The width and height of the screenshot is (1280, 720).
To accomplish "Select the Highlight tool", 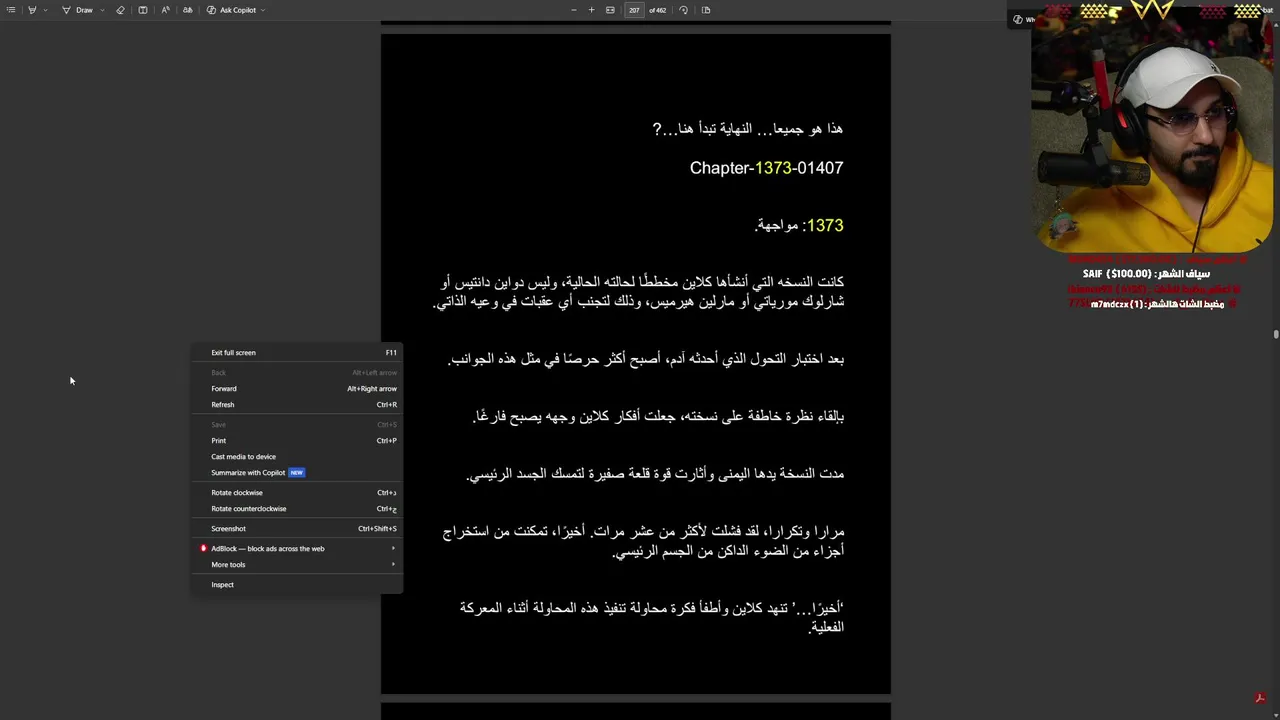I will click(x=33, y=10).
